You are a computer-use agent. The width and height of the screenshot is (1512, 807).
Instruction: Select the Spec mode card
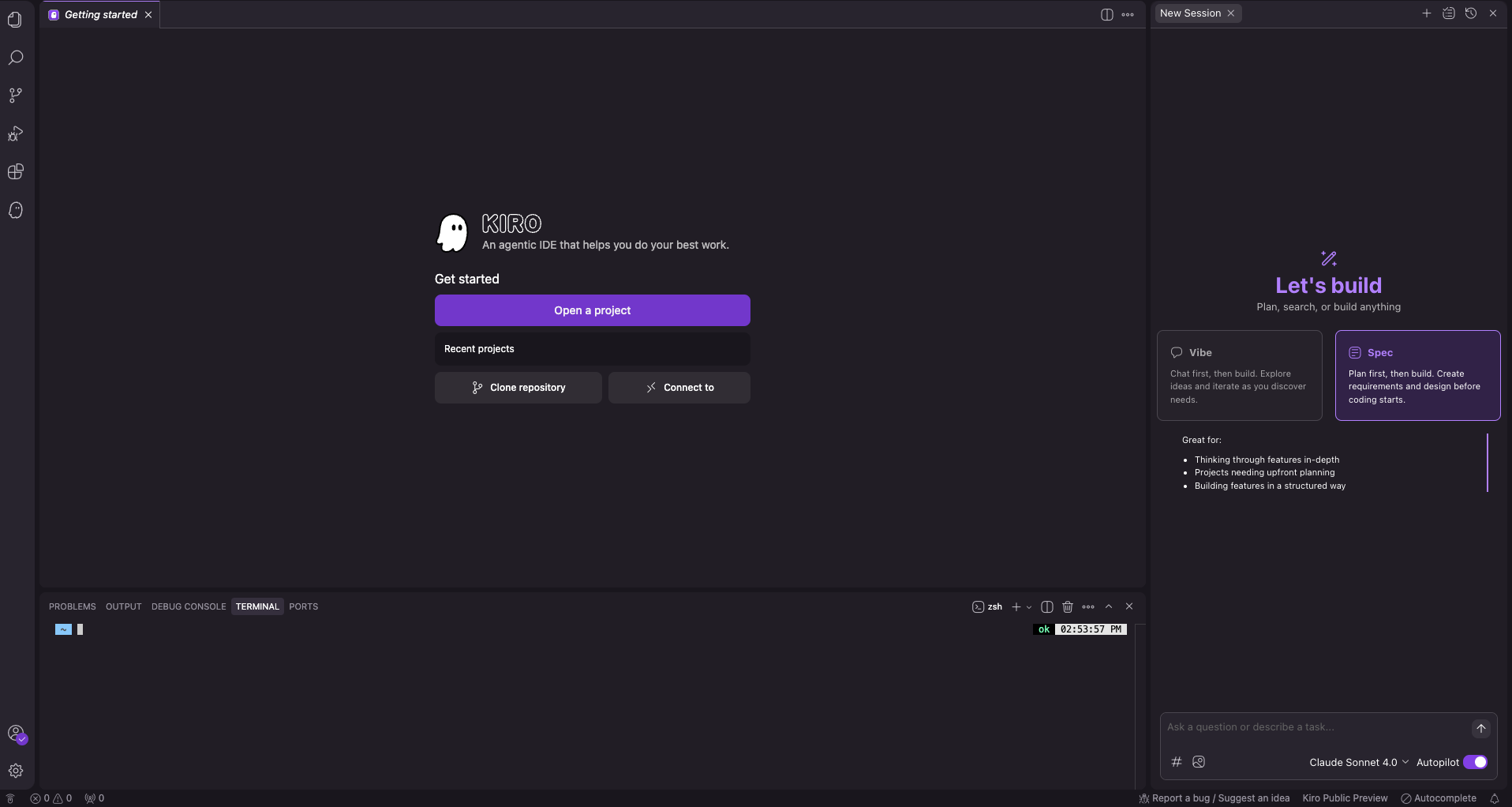click(1418, 375)
